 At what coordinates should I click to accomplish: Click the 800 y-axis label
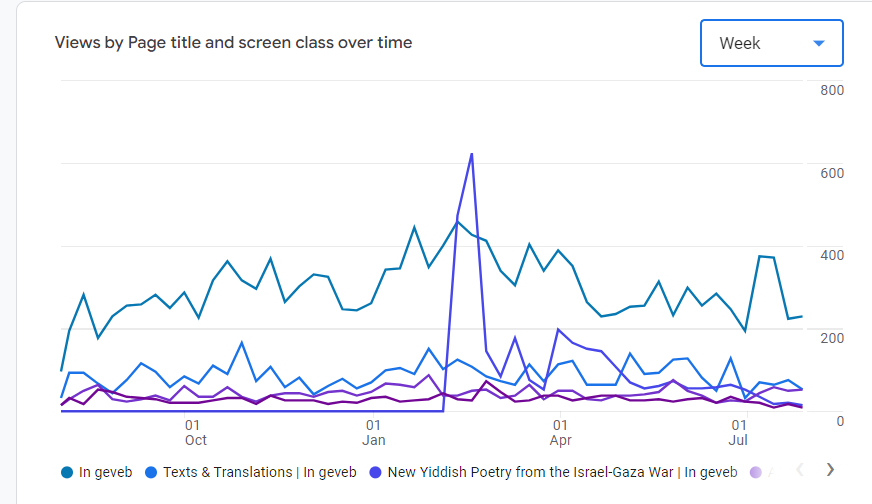tap(832, 90)
